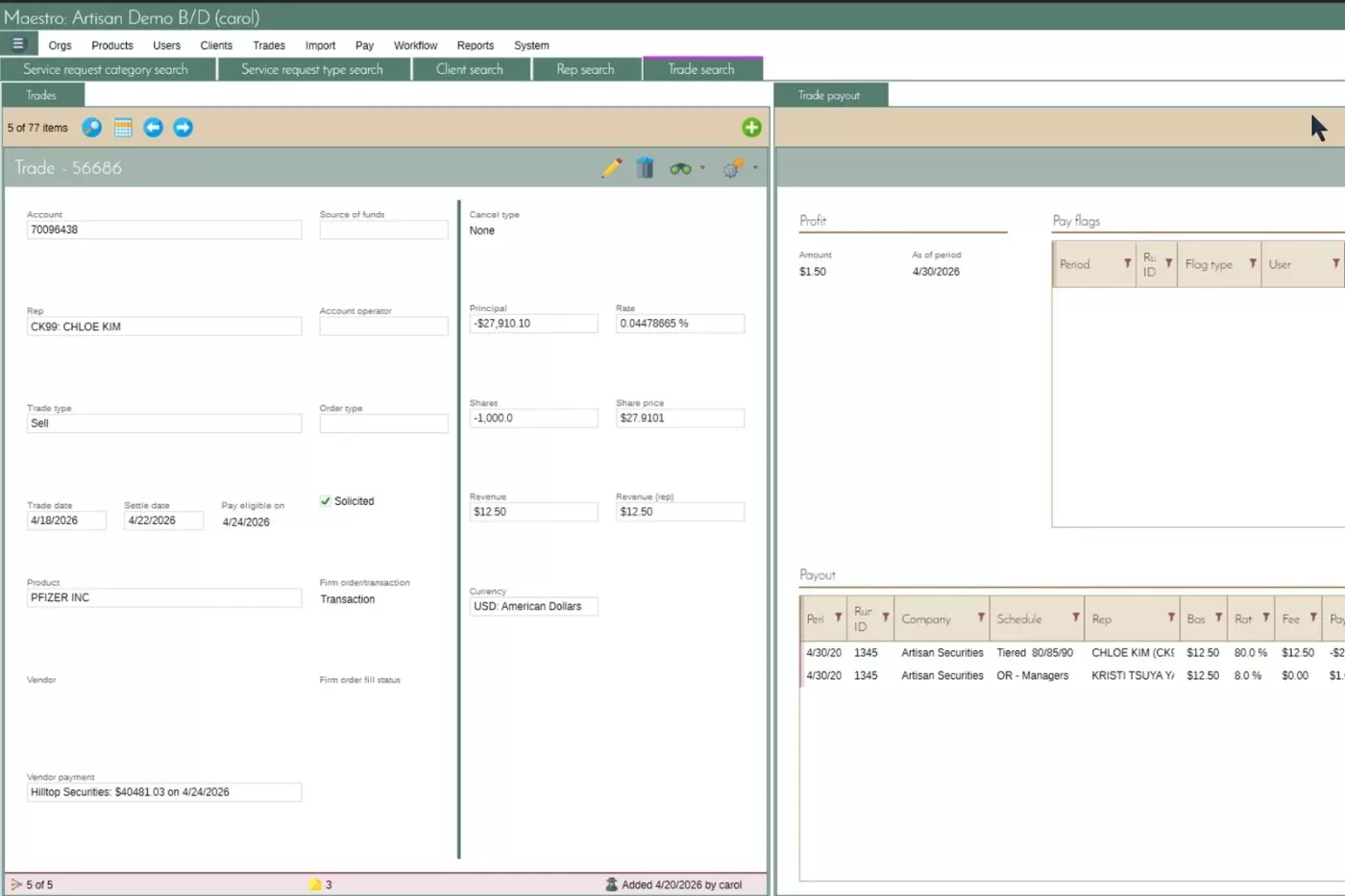Filter Pay flags by Run ID column
This screenshot has height=896, width=1345.
coord(1168,263)
